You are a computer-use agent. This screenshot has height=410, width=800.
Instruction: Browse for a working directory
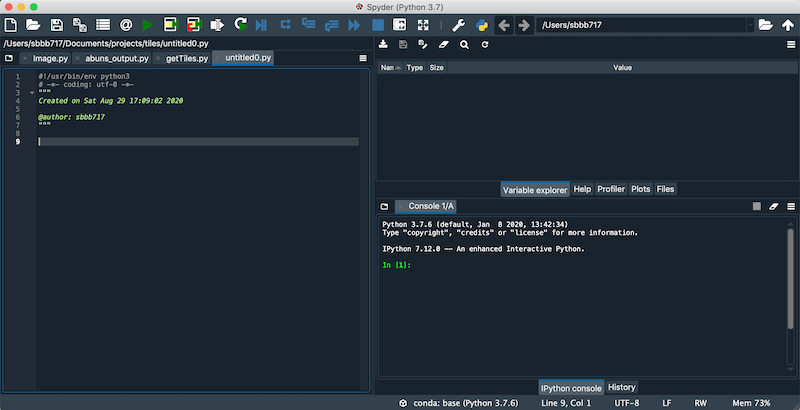pyautogui.click(x=765, y=24)
